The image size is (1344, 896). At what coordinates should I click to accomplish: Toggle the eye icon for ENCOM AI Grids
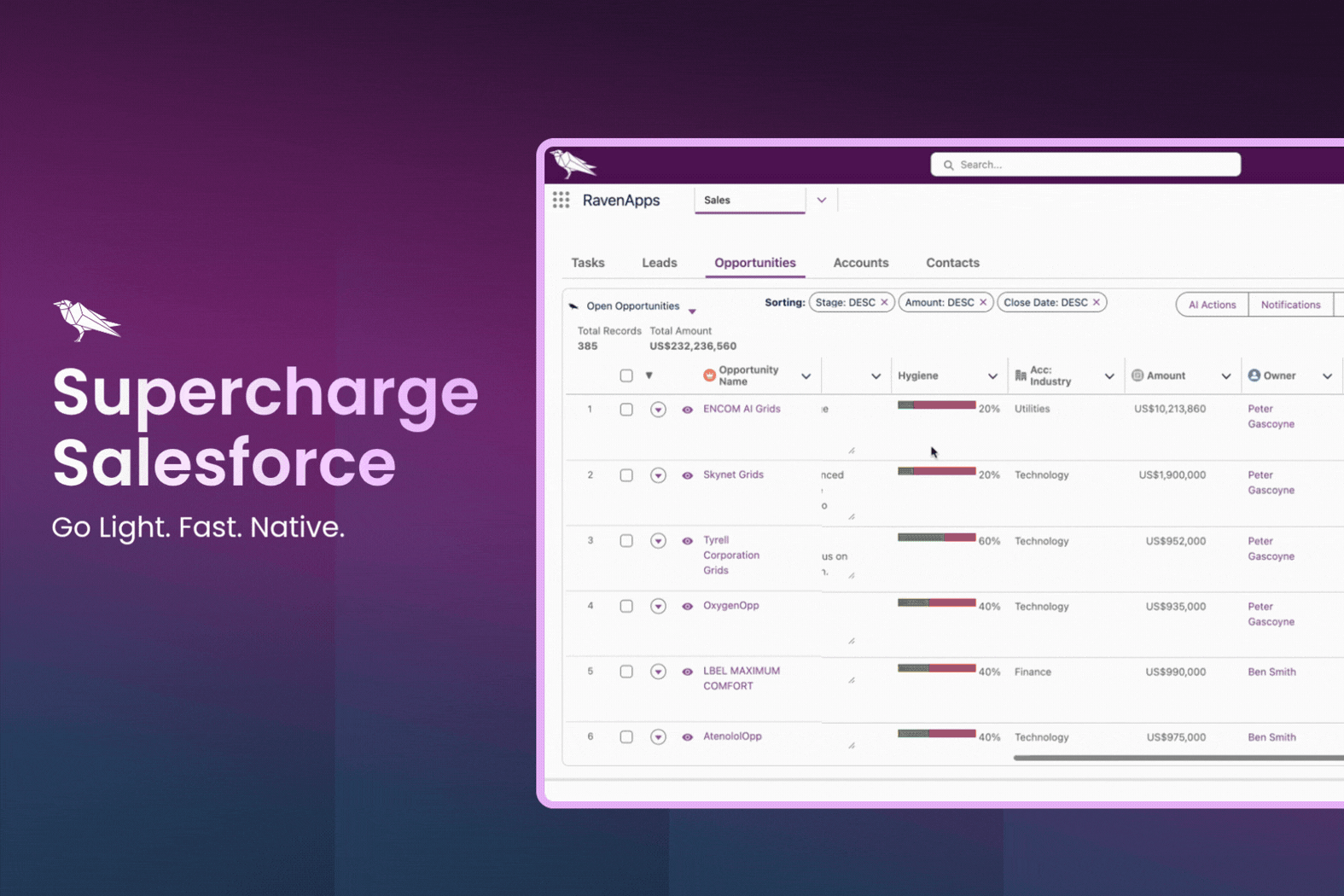click(687, 410)
